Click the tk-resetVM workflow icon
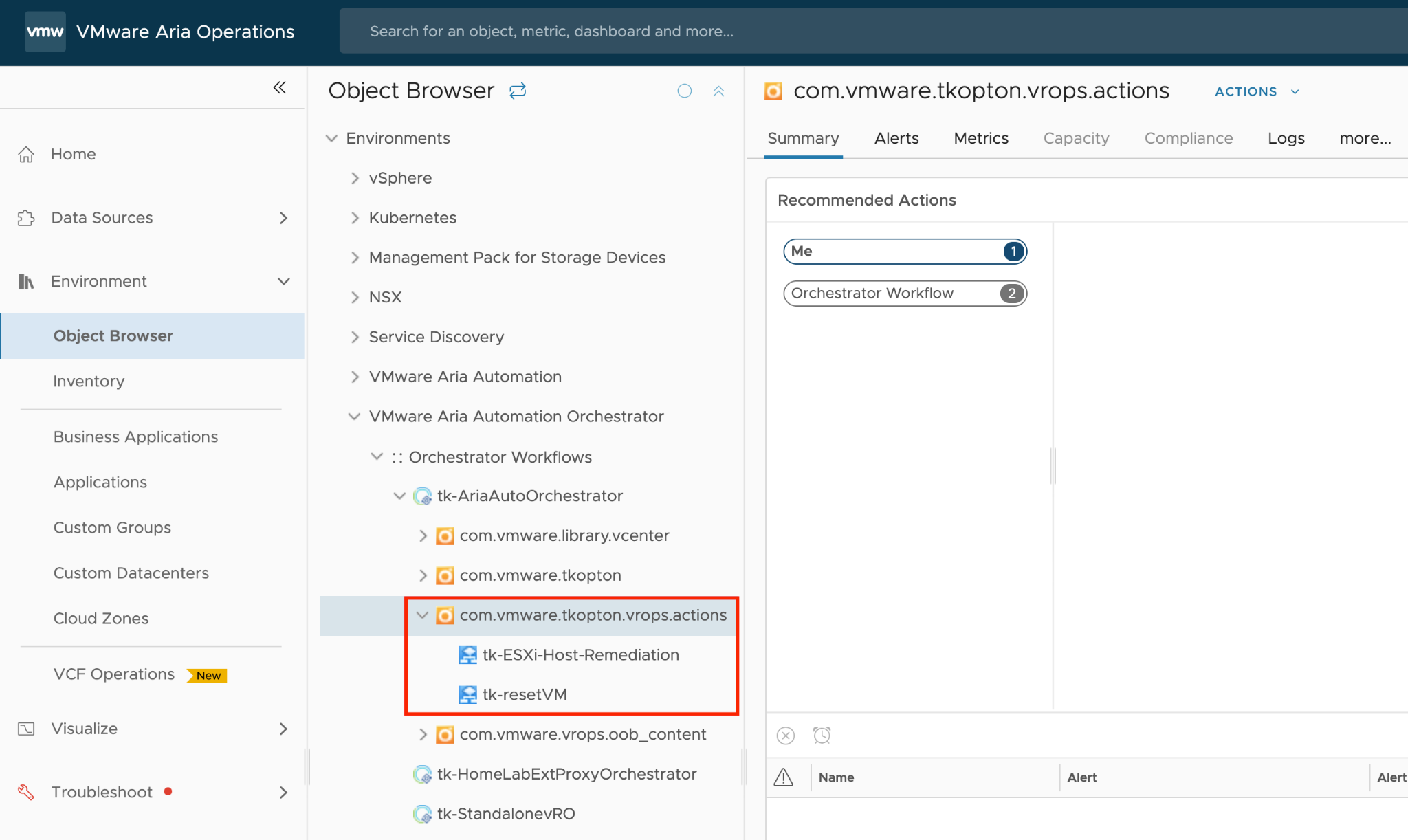1408x840 pixels. coord(467,695)
